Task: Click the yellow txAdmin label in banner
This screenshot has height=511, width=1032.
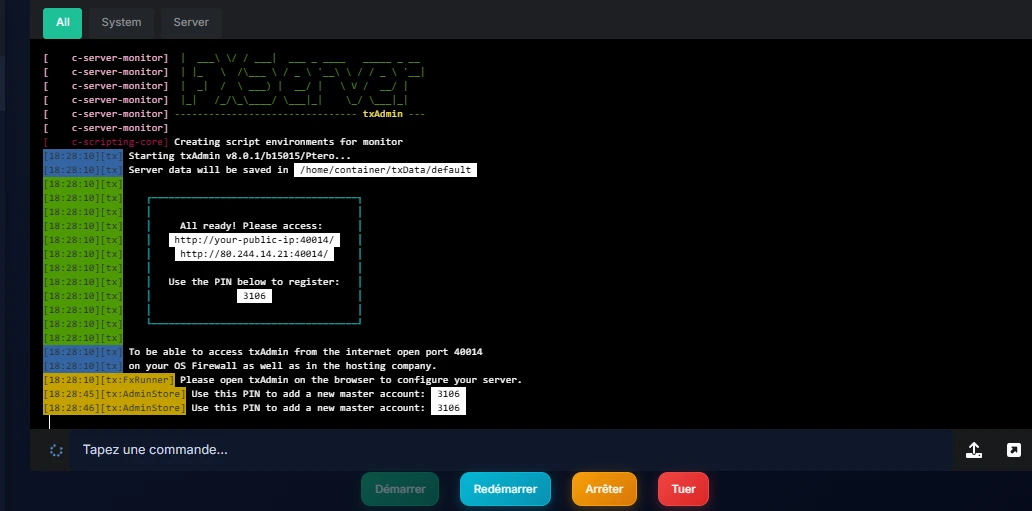Action: (383, 114)
